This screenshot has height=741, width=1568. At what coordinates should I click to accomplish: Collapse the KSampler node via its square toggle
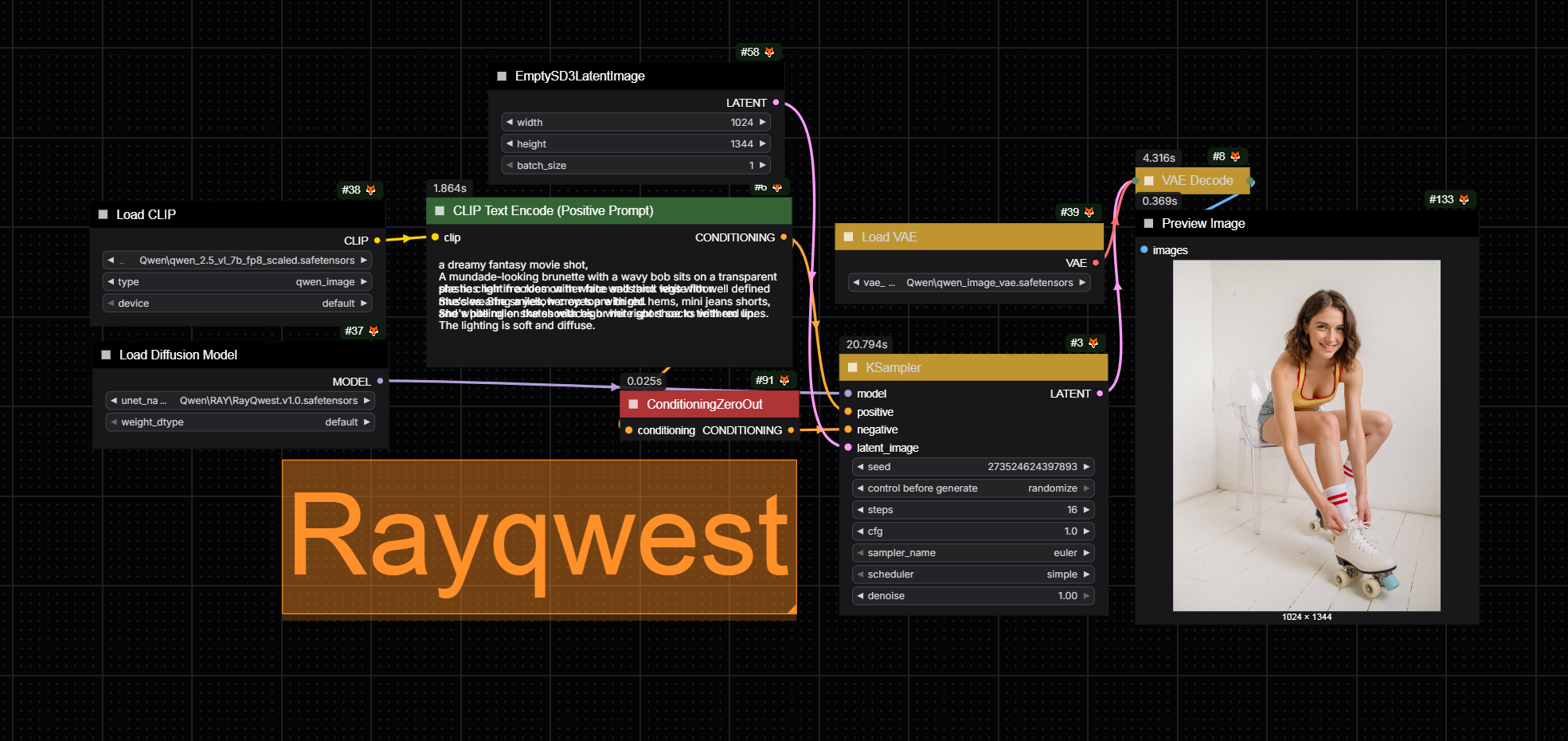[x=852, y=367]
